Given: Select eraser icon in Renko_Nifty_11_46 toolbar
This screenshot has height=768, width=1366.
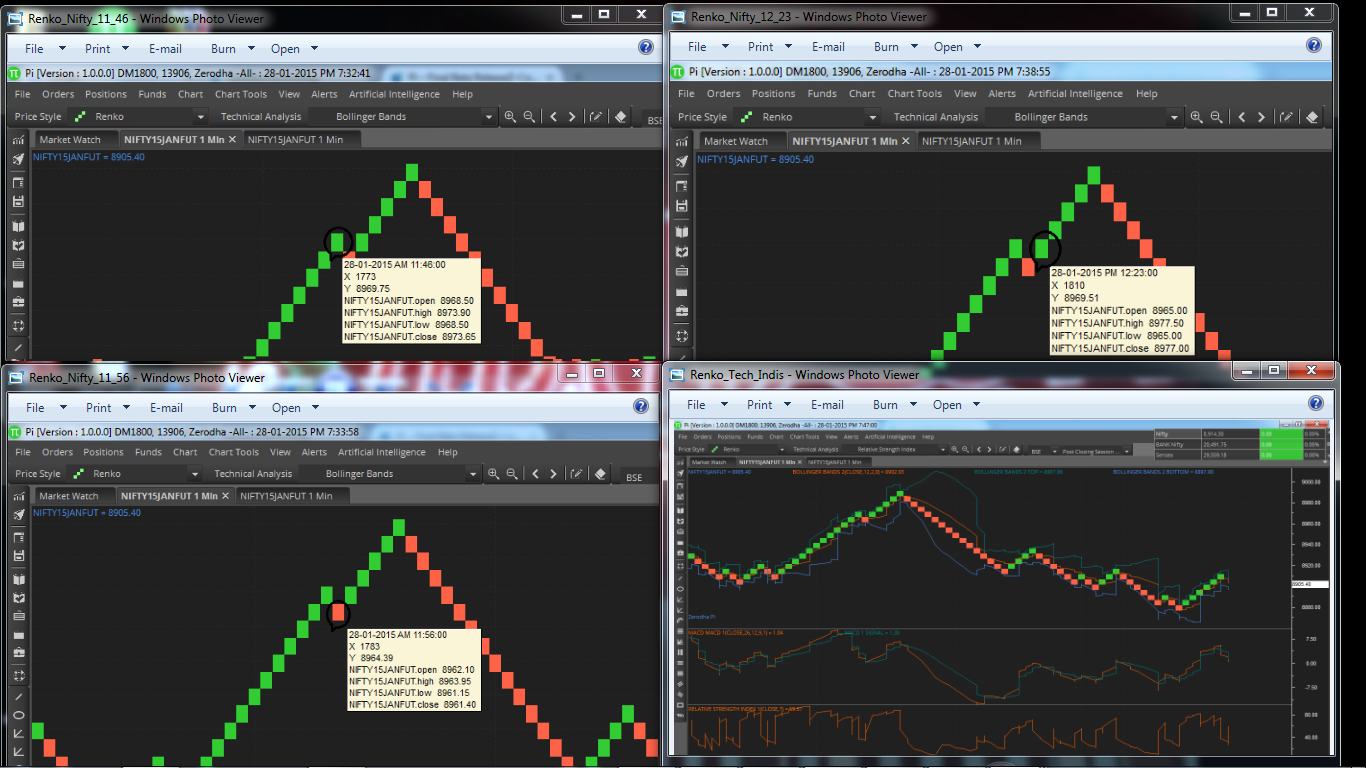Looking at the screenshot, I should tap(620, 117).
